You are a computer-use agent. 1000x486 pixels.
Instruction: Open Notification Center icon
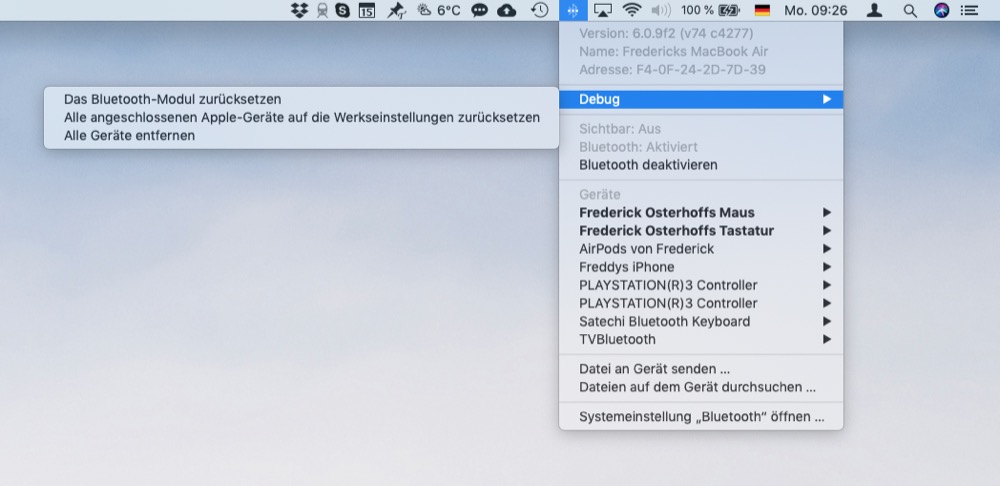coord(969,10)
